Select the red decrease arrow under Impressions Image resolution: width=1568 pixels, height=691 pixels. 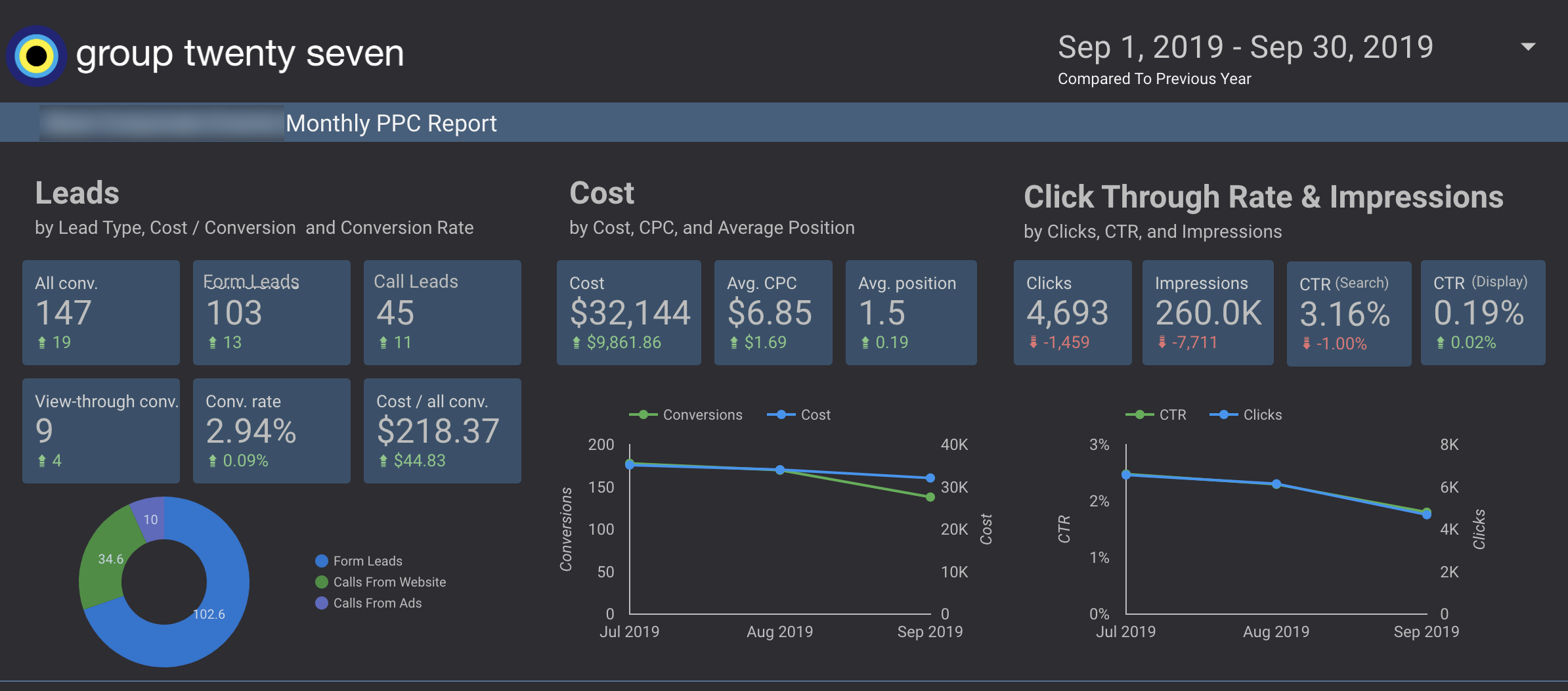[1162, 342]
